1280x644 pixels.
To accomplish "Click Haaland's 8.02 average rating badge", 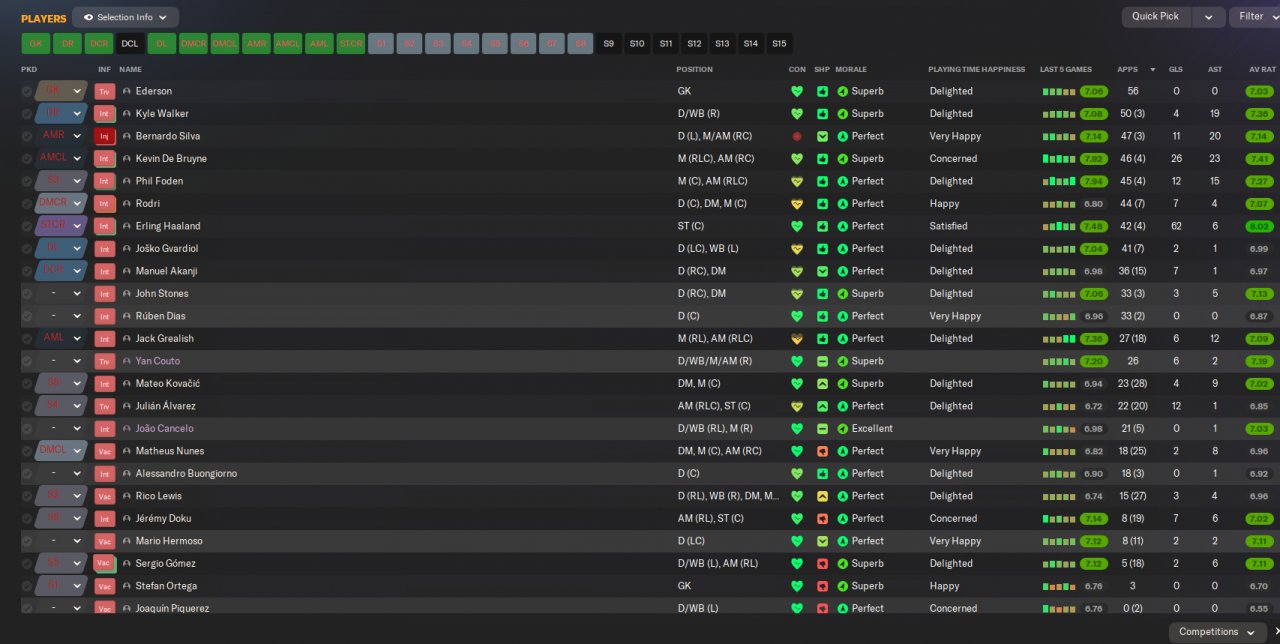I will [x=1259, y=226].
